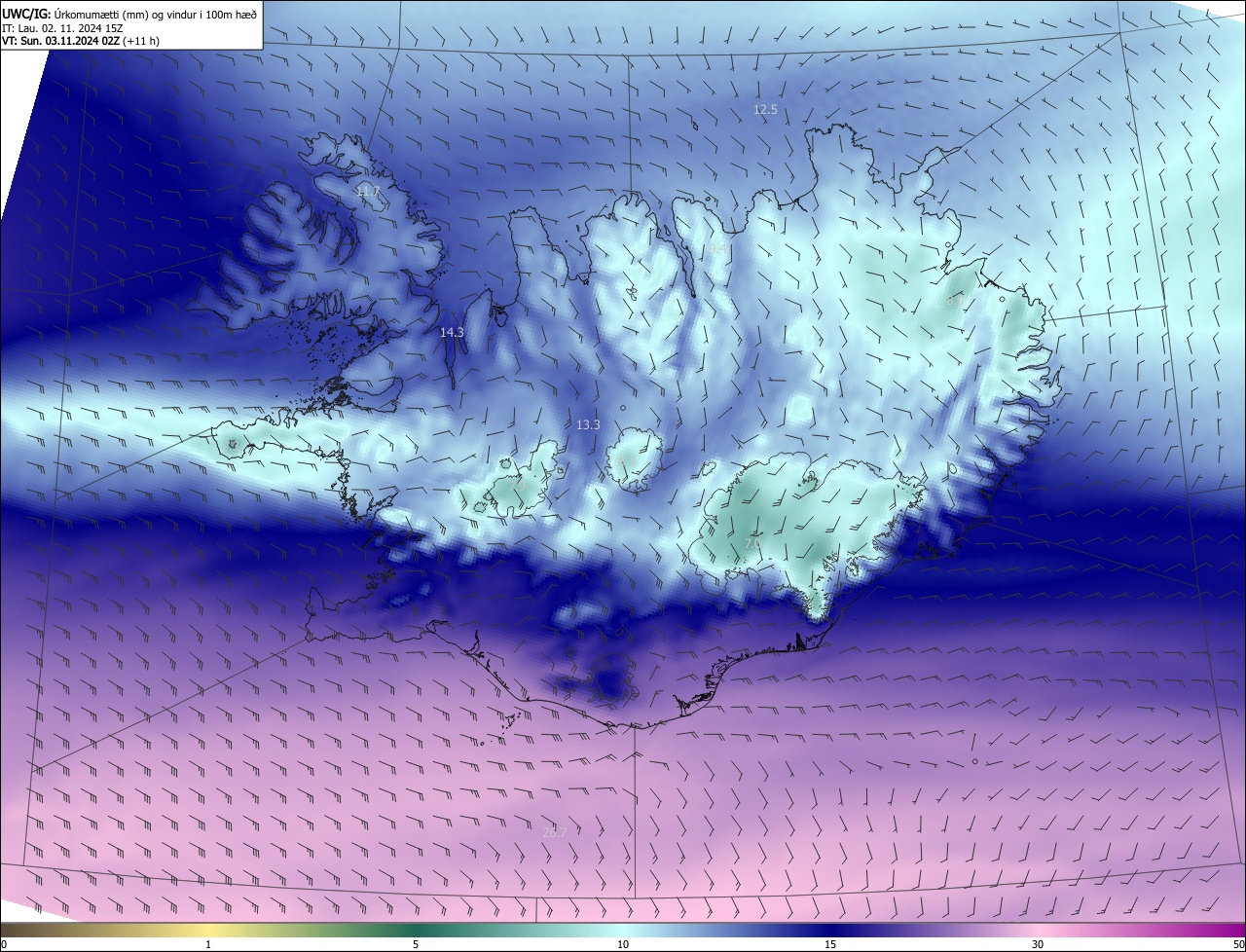Click the value 12.5 north of Iceland
The image size is (1246, 952).
tap(765, 110)
